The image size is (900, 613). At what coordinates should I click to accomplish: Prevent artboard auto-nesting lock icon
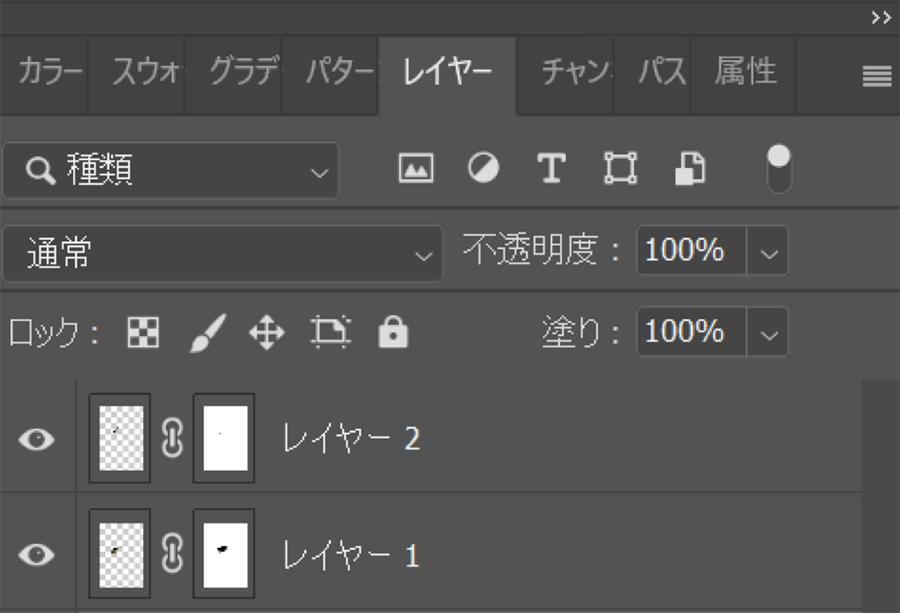[330, 333]
